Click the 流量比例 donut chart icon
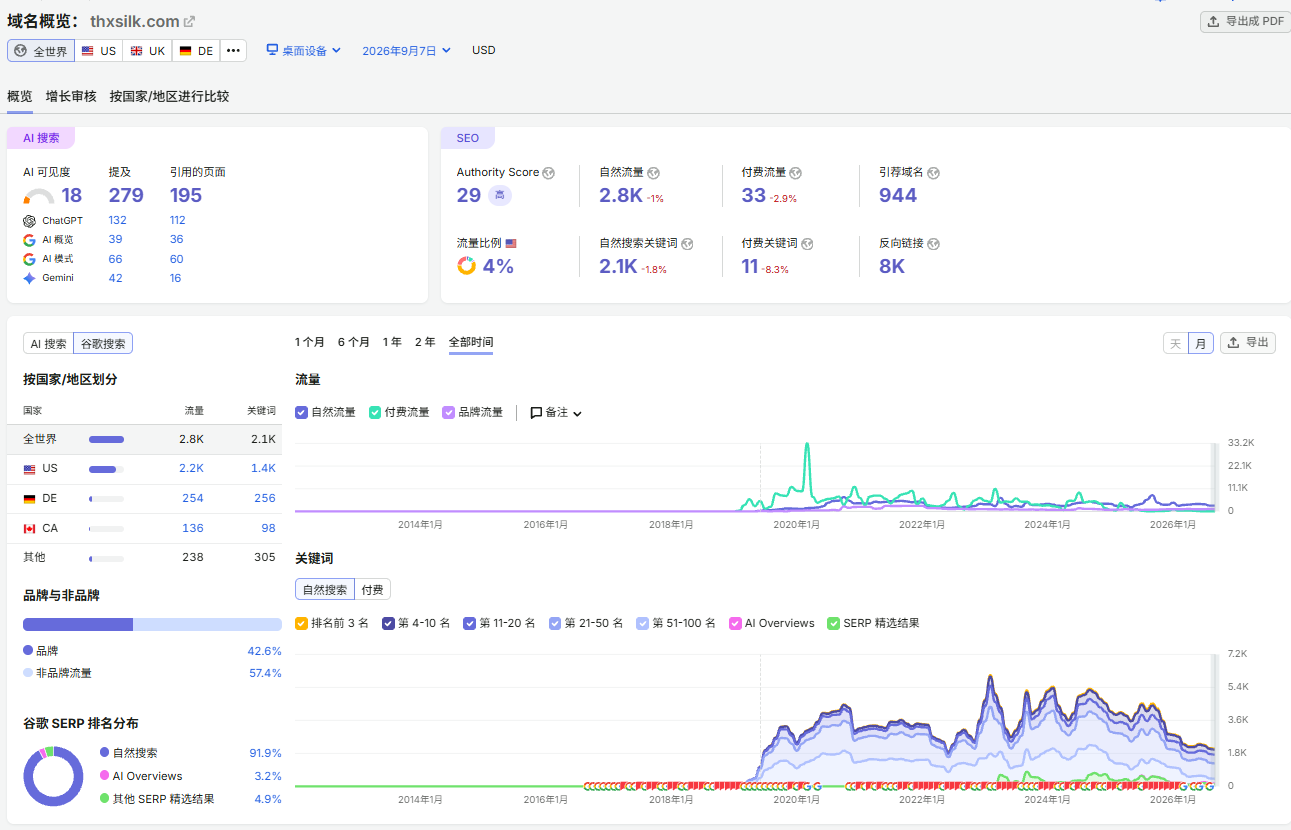The image size is (1291, 830). click(466, 266)
